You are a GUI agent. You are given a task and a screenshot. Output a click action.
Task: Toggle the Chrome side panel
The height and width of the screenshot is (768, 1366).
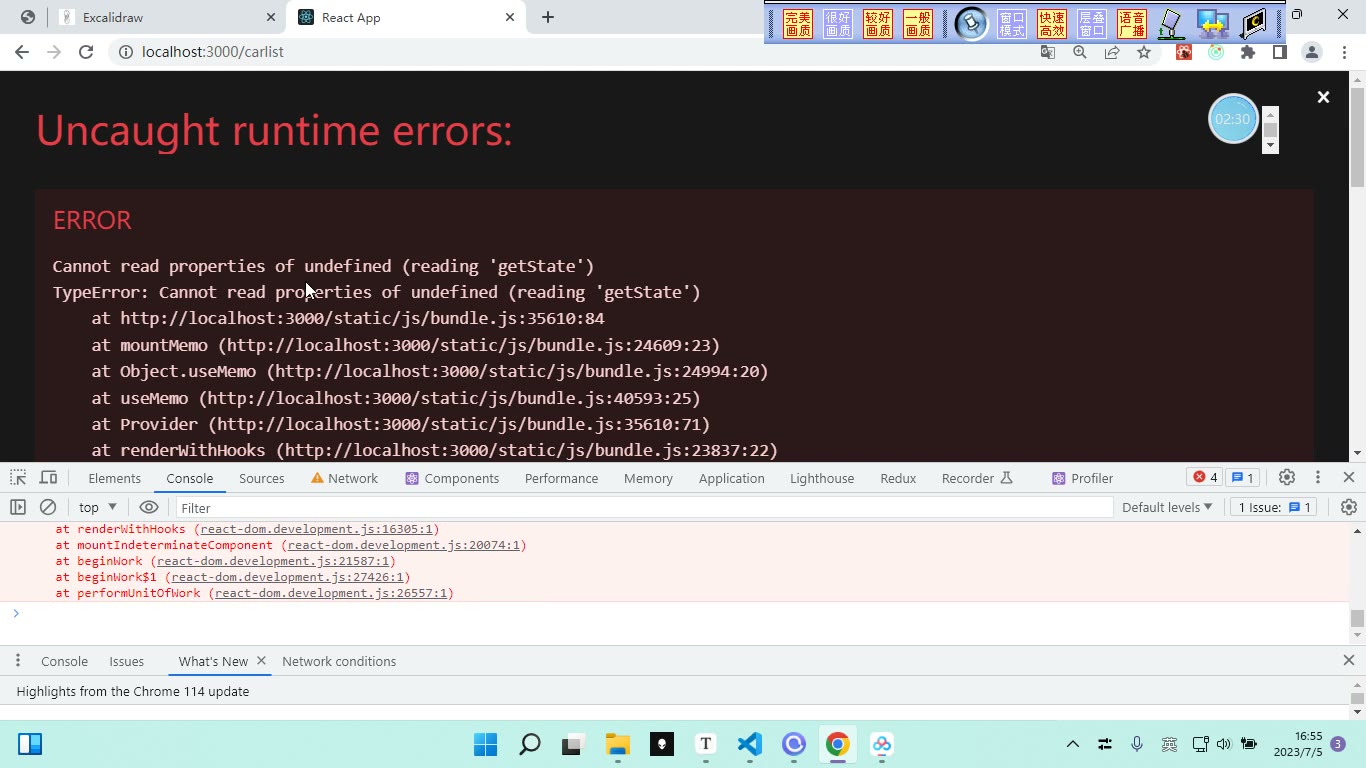1279,52
